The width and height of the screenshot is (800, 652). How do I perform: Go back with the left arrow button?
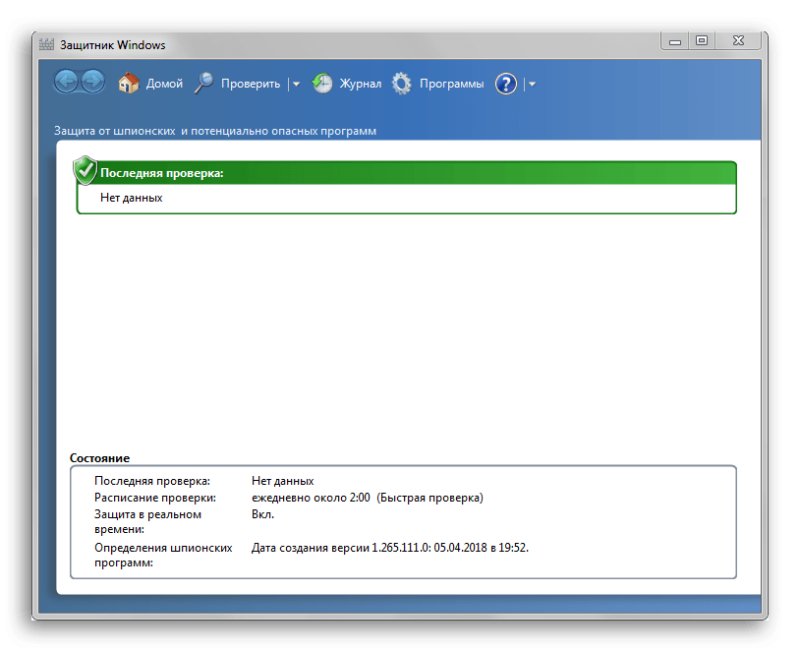point(66,82)
